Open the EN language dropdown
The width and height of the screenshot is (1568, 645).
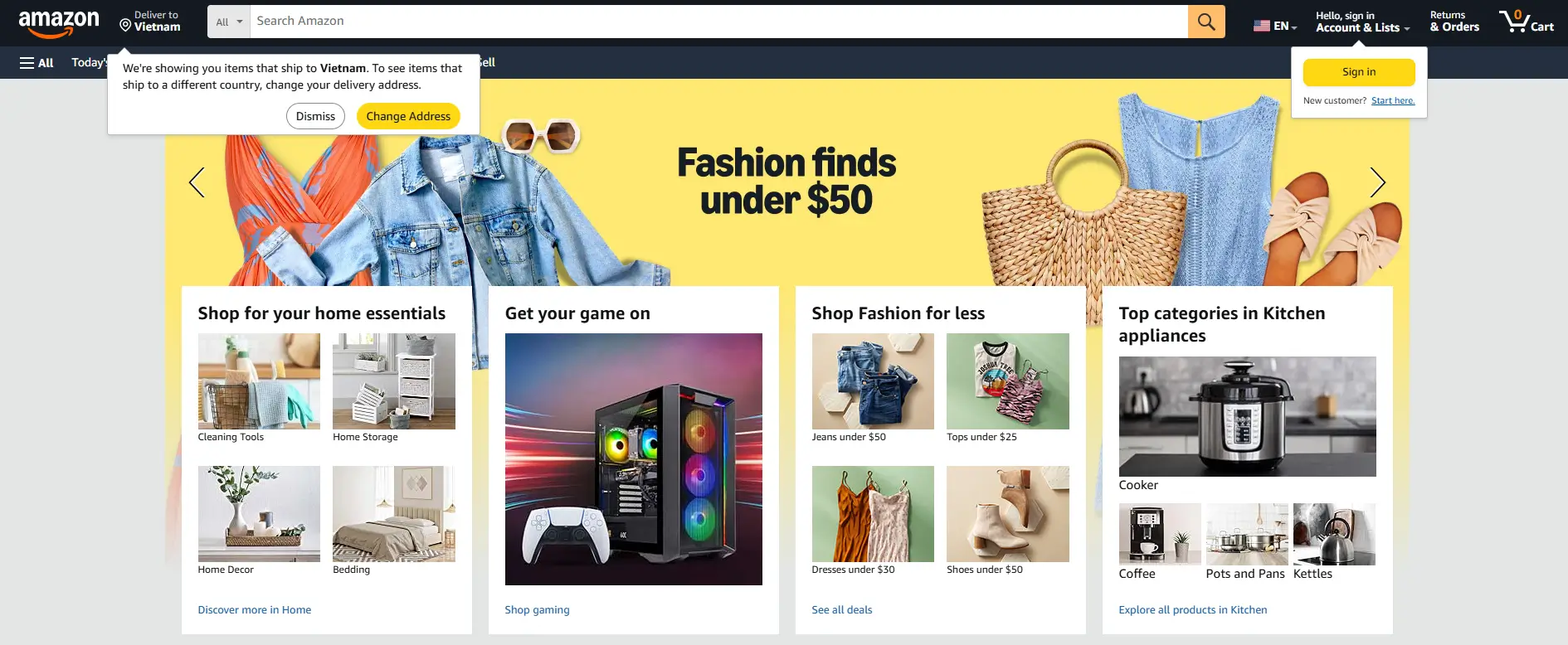(1275, 26)
